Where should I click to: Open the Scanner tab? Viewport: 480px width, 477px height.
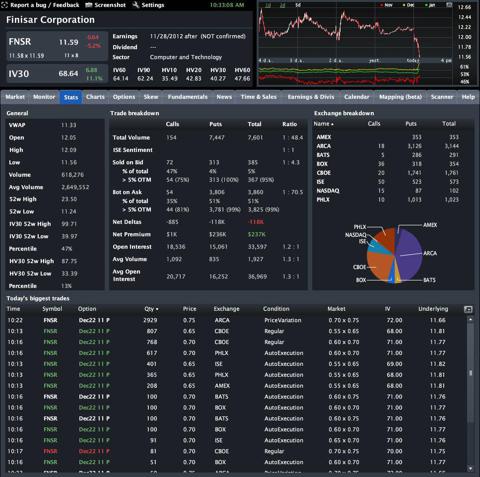click(442, 97)
